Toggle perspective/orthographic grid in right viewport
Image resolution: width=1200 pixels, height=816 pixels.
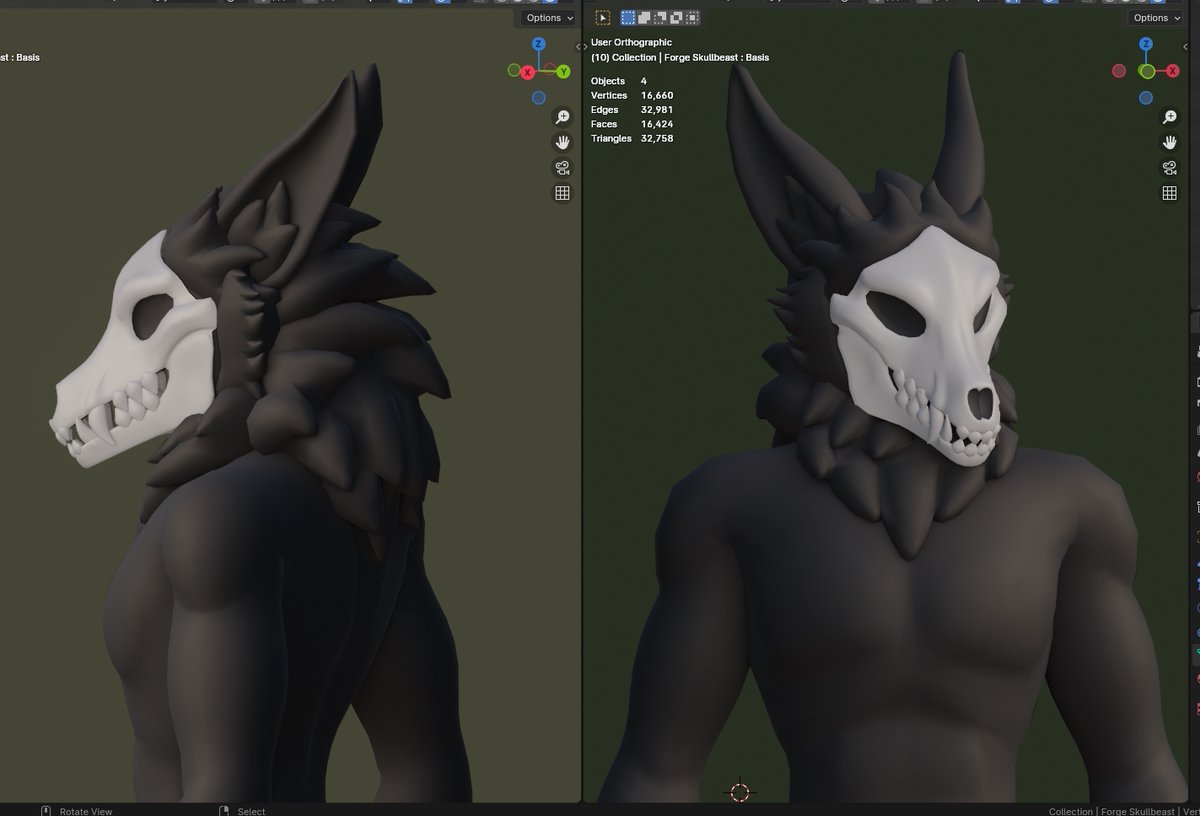(1170, 193)
